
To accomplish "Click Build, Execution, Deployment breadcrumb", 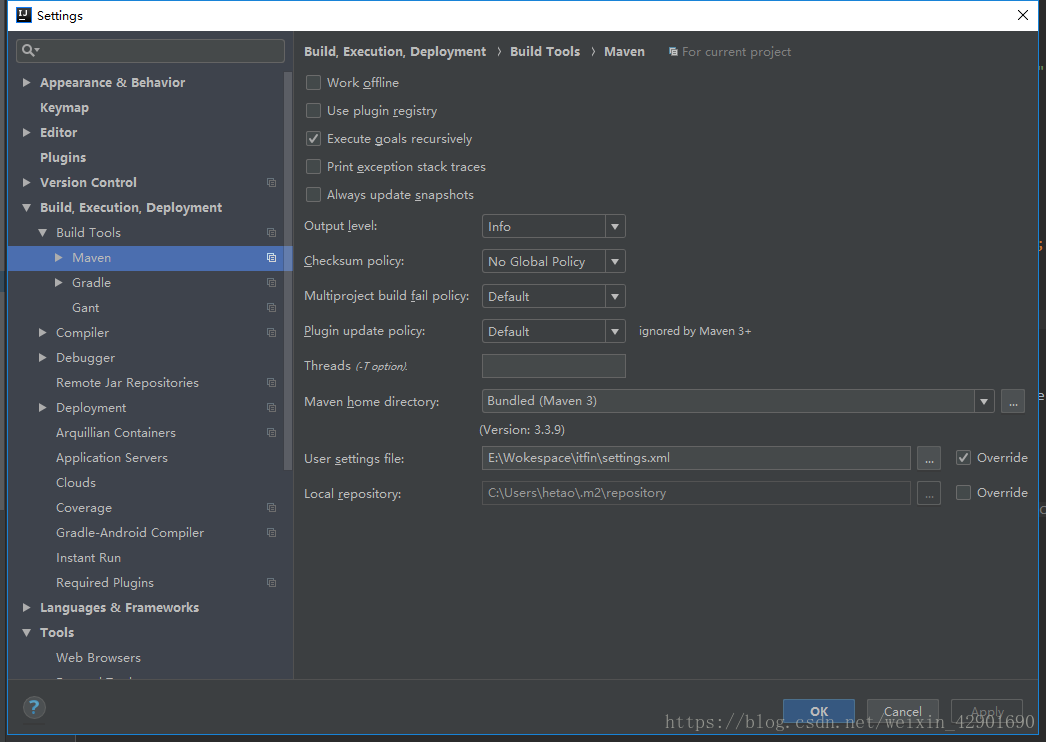I will (395, 51).
